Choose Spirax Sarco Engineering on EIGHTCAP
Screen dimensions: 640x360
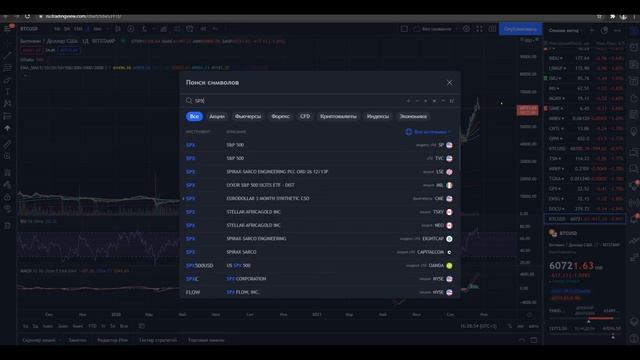coord(320,239)
